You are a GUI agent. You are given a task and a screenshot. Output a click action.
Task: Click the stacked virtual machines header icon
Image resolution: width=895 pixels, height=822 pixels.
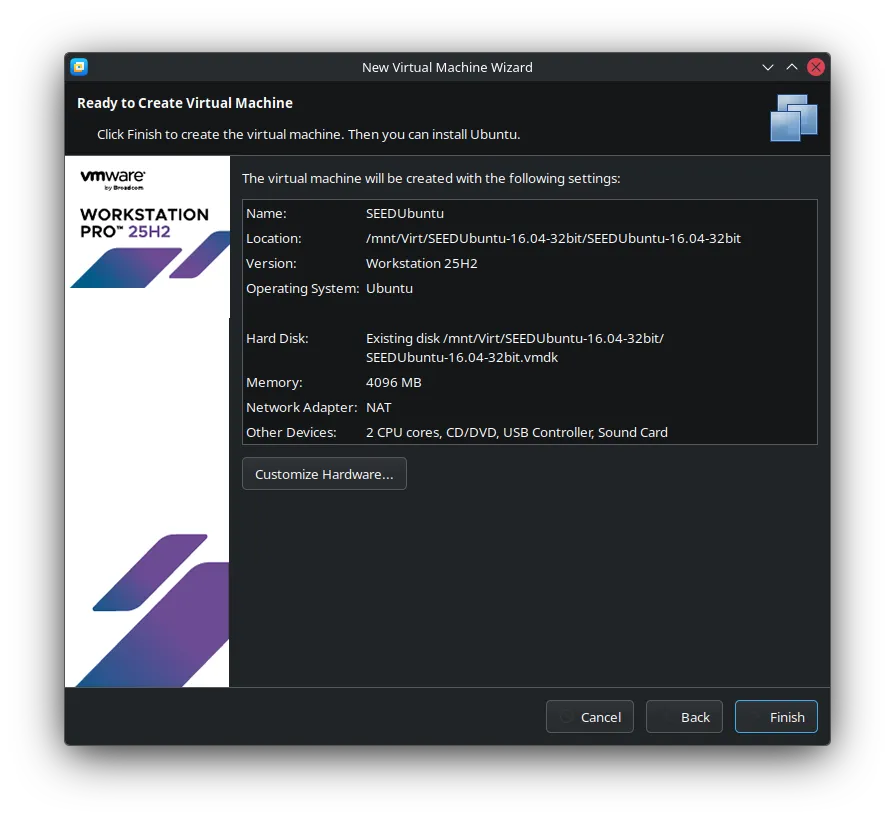794,117
